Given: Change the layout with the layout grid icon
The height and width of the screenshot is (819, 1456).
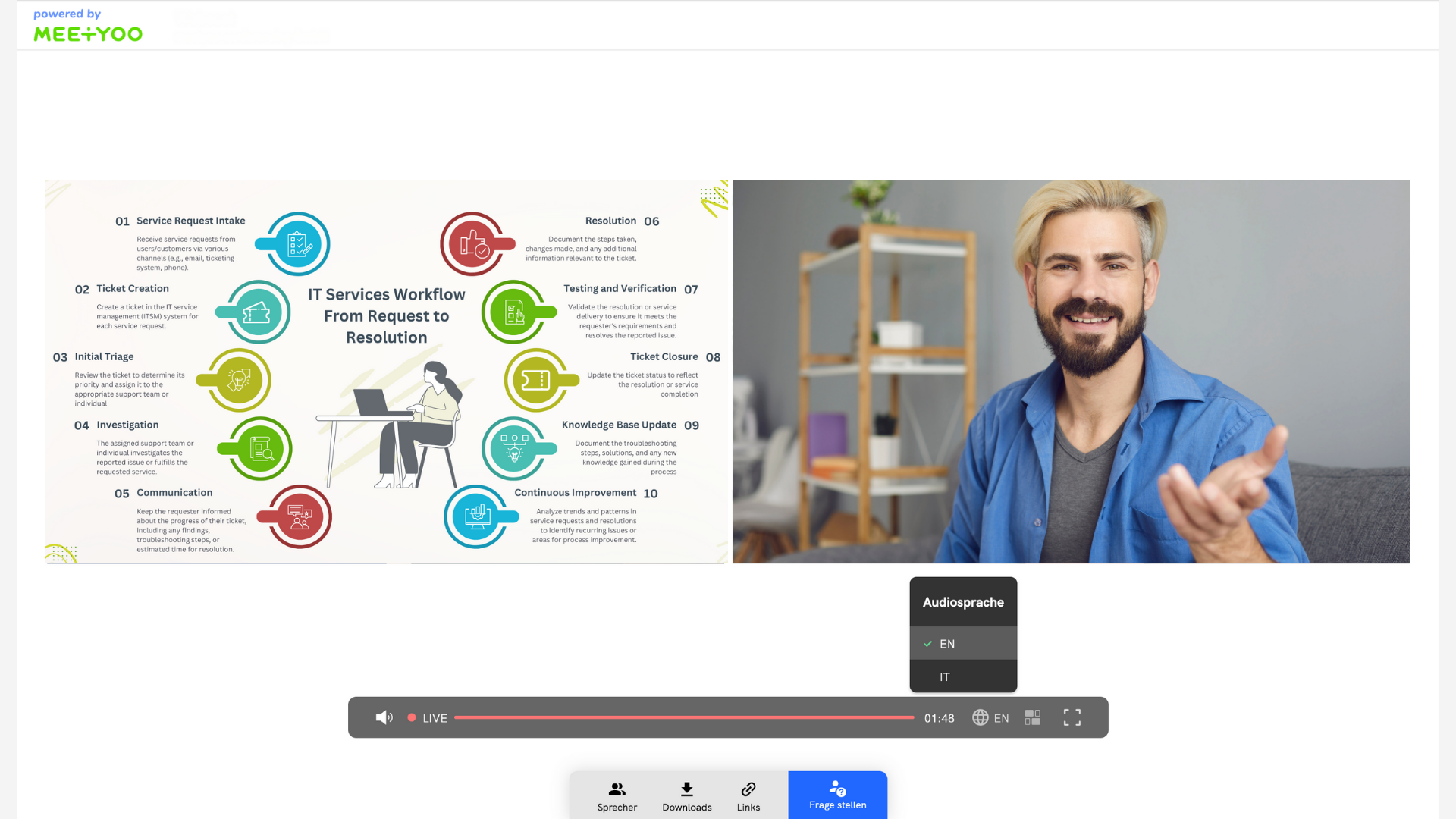Looking at the screenshot, I should point(1032,717).
